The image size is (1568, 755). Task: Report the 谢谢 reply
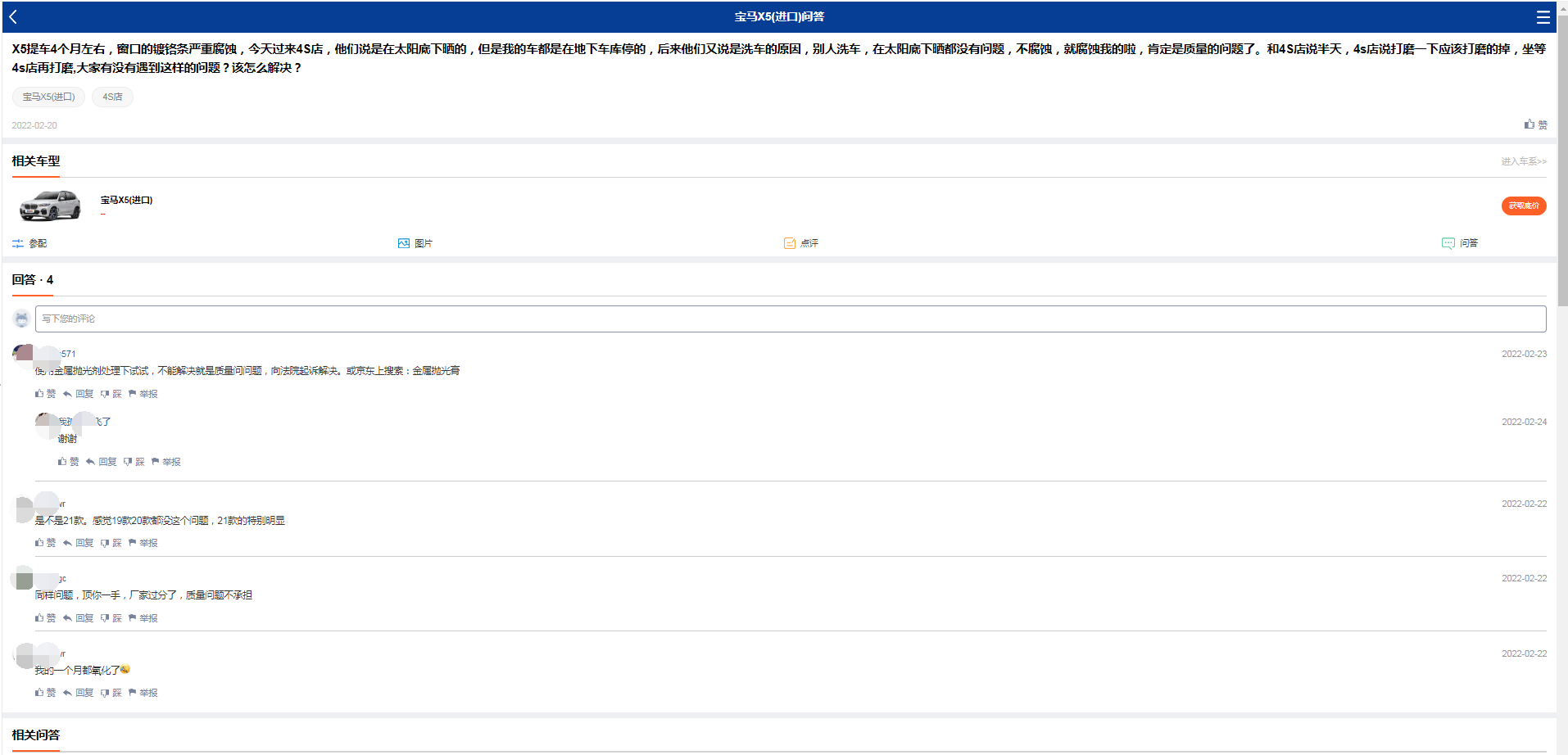coord(166,462)
